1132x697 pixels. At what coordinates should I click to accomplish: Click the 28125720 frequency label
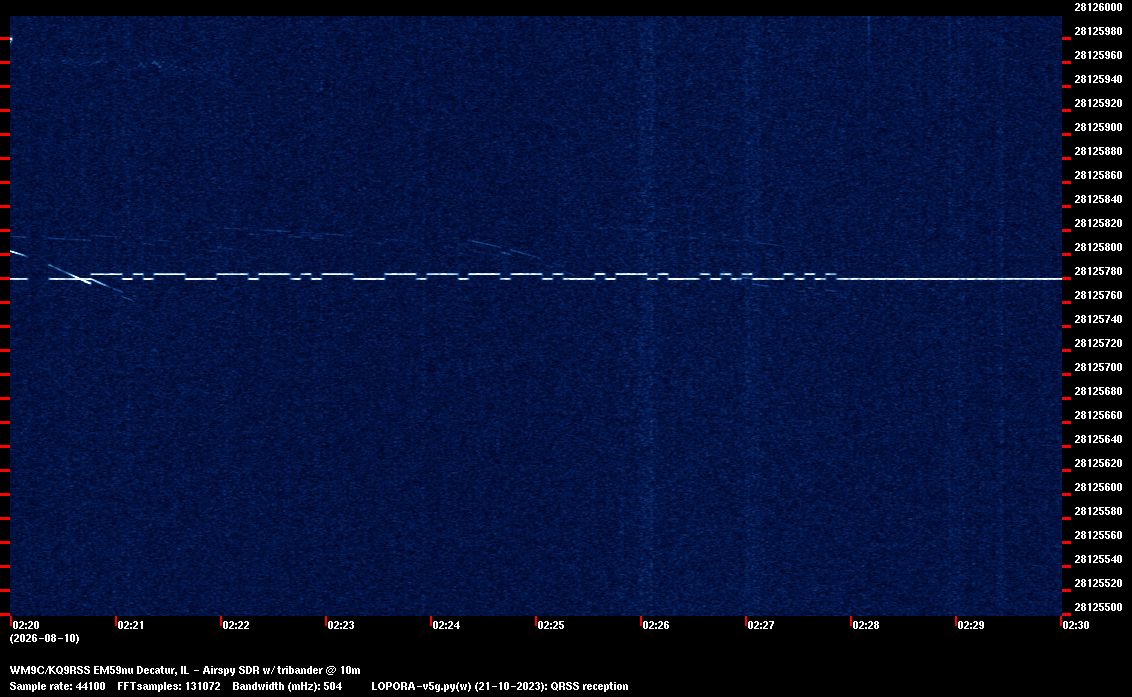click(1098, 343)
